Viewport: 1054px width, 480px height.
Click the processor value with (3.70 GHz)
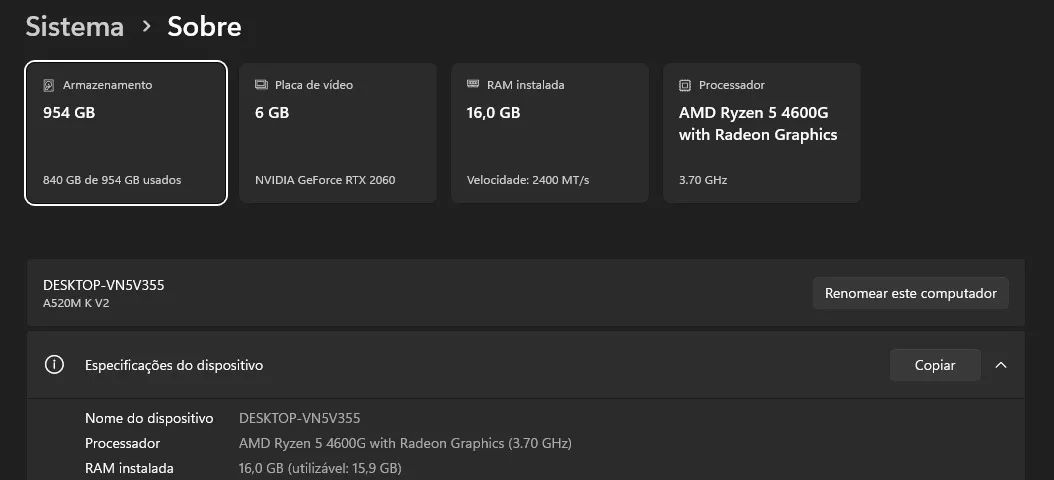pyautogui.click(x=405, y=444)
